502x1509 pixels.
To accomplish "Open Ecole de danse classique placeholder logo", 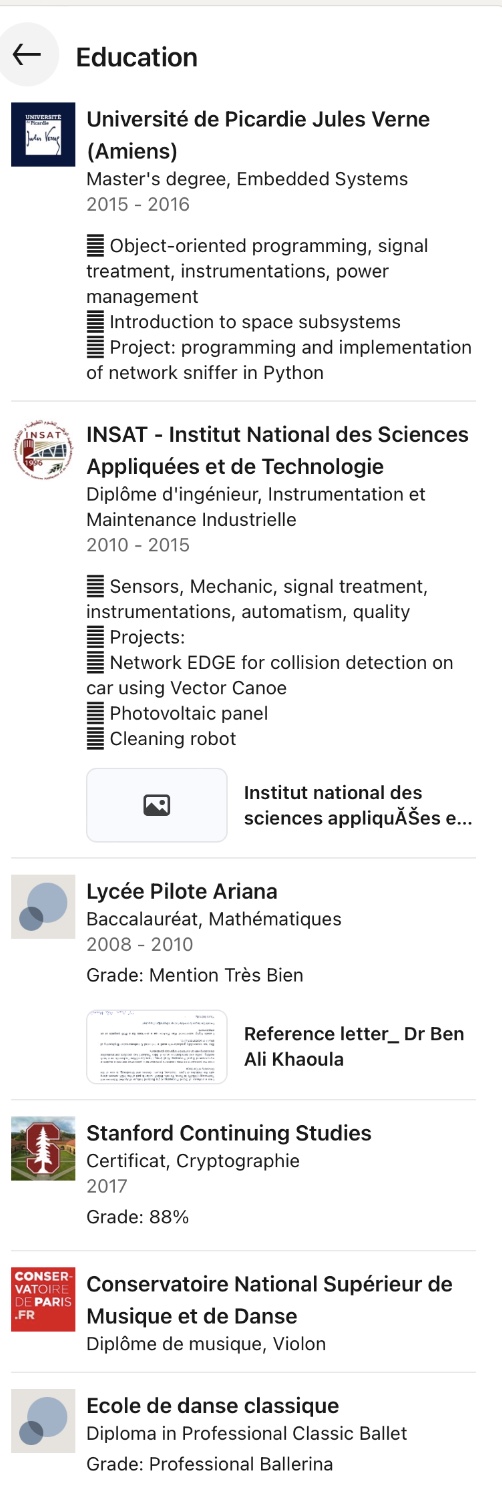I will [43, 1421].
